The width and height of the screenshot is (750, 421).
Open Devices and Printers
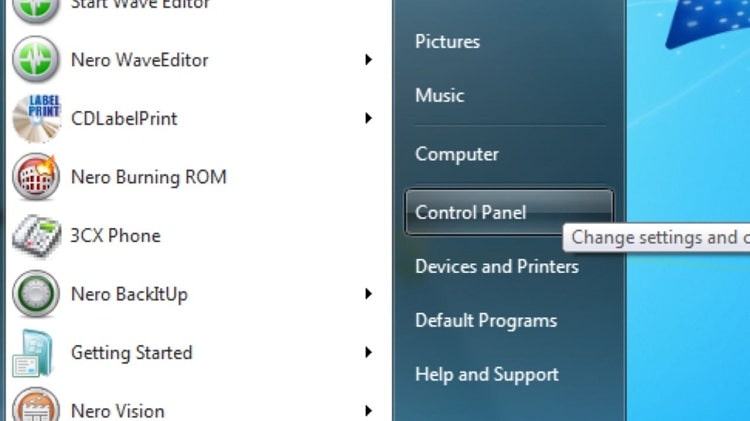[497, 266]
